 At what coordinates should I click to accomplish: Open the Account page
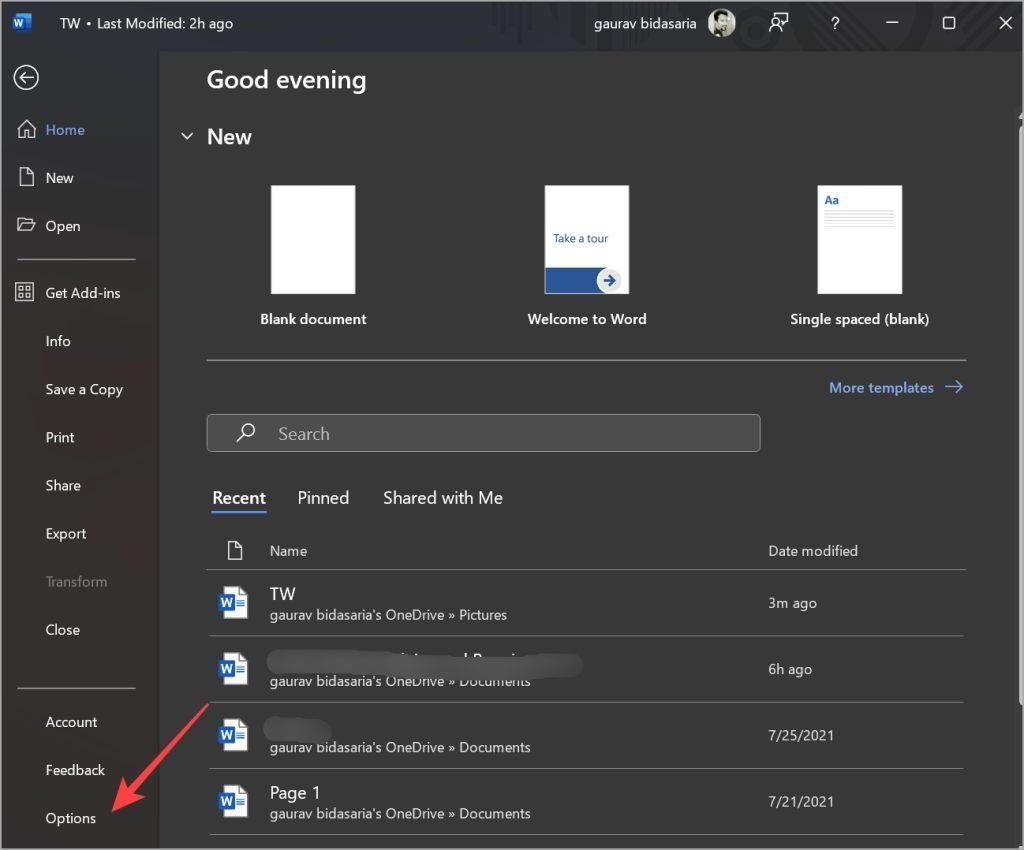click(x=71, y=721)
